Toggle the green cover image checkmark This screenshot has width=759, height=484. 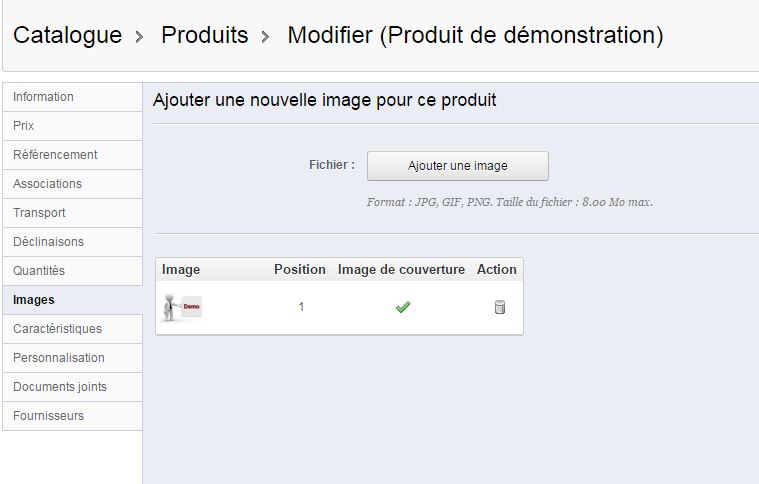click(403, 307)
